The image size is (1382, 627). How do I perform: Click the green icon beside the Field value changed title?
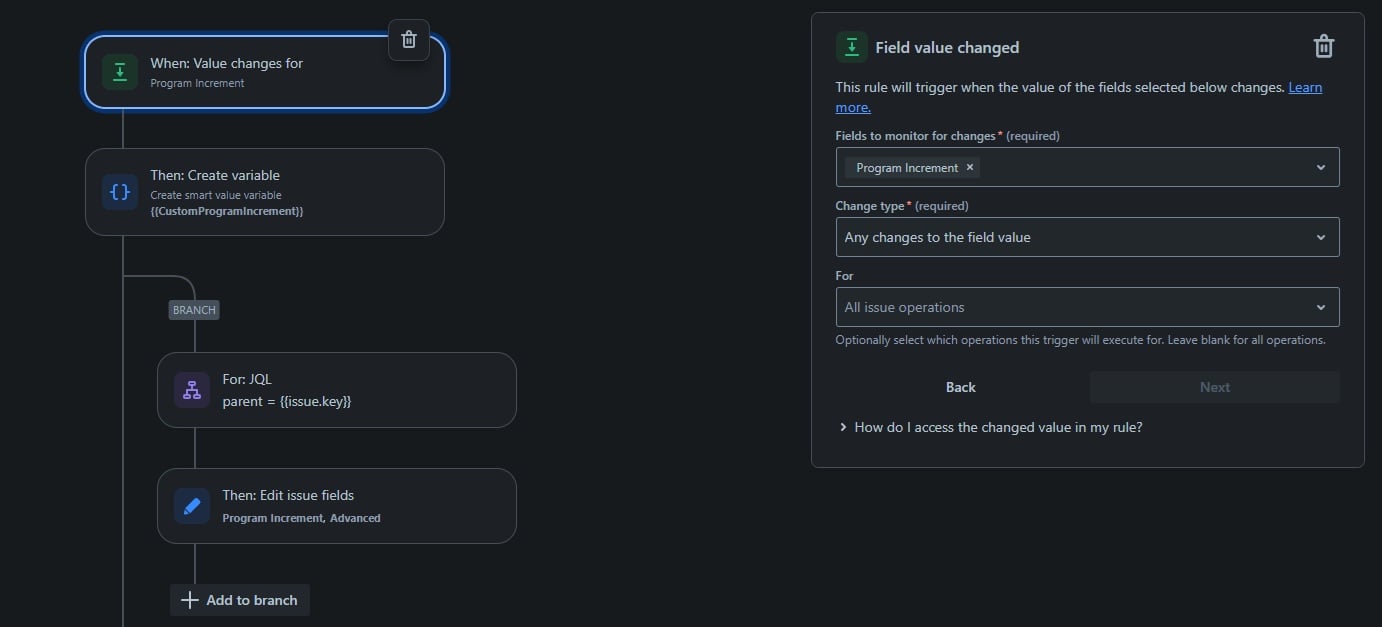click(852, 47)
